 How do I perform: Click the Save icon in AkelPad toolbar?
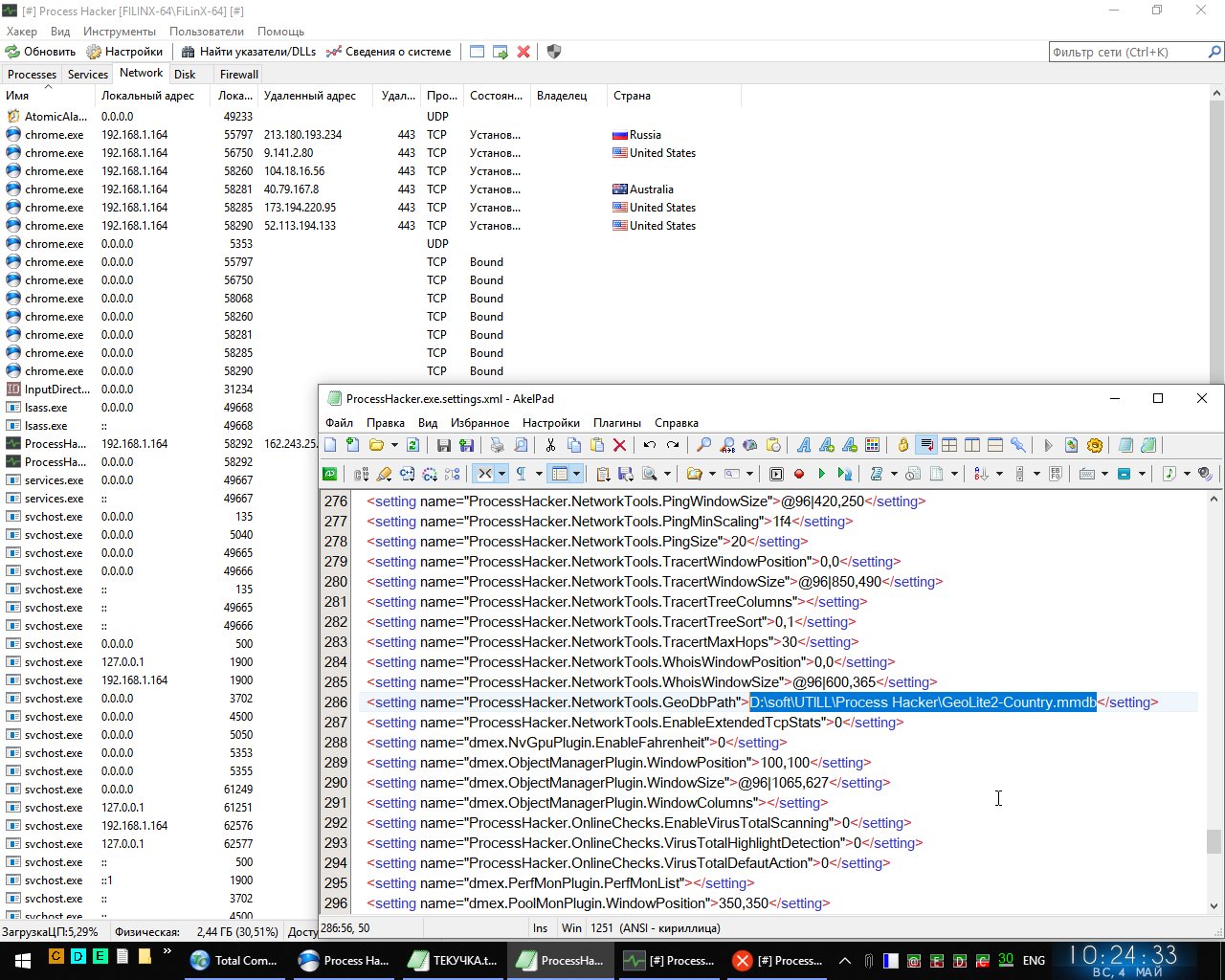click(x=443, y=445)
